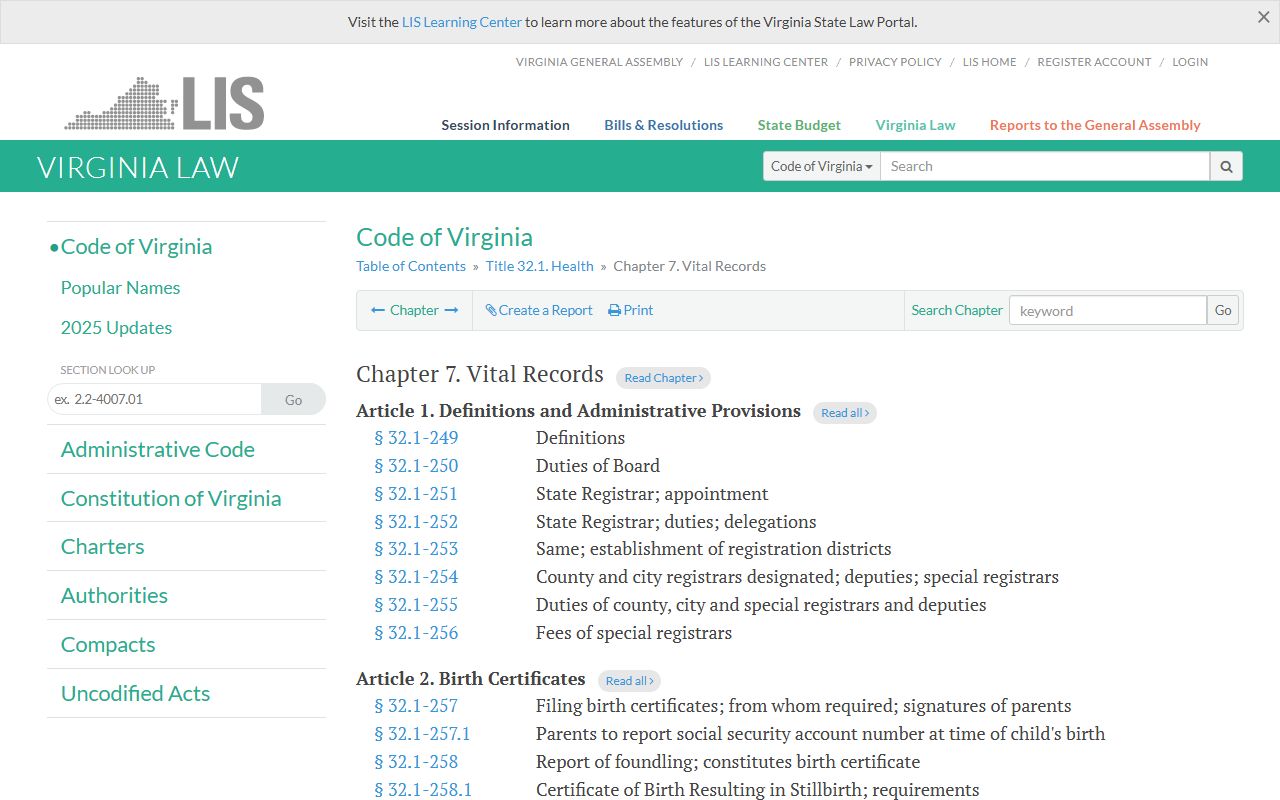The height and width of the screenshot is (800, 1280).
Task: Open the Bills & Resolutions menu
Action: [663, 125]
